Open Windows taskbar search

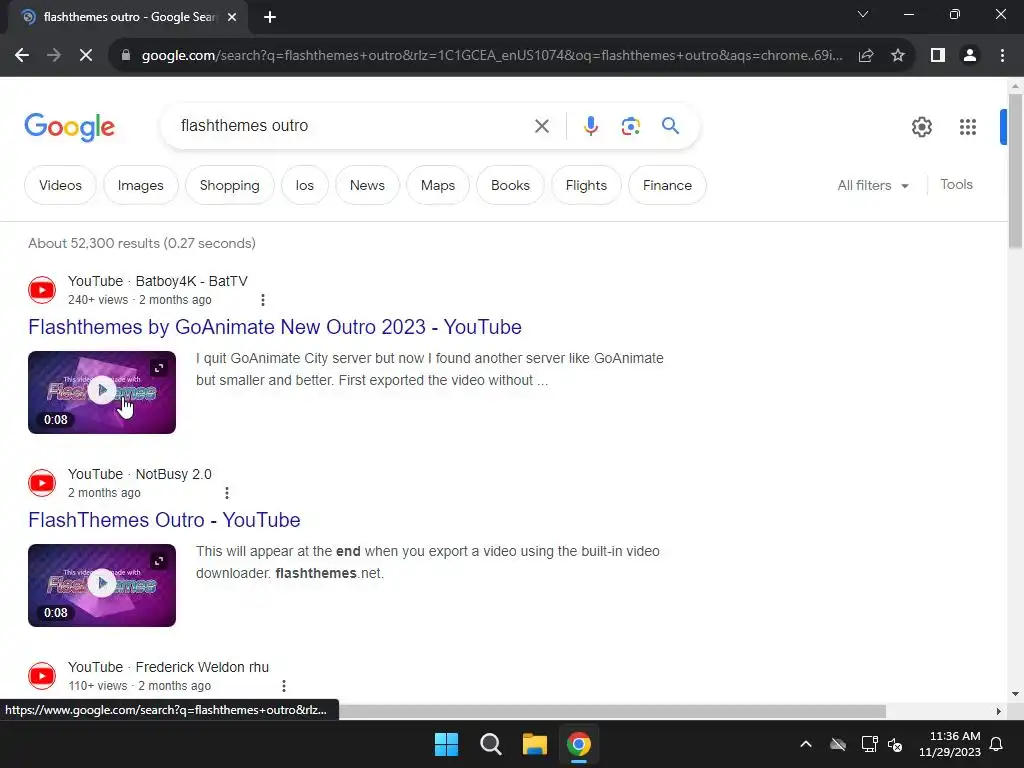pos(490,744)
